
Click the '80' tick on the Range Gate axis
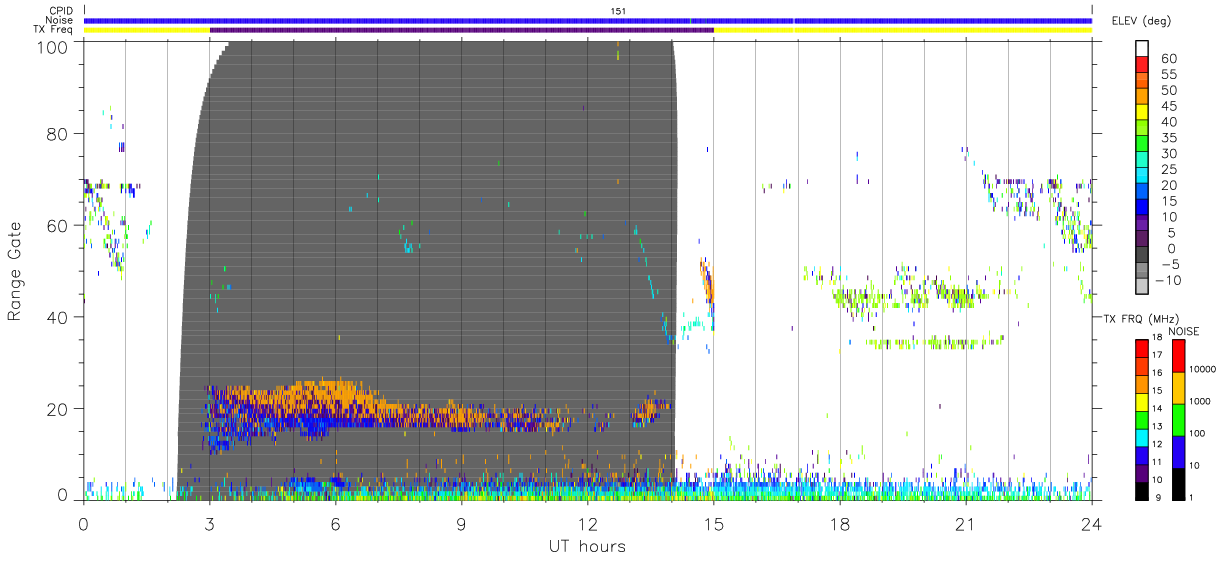point(57,134)
